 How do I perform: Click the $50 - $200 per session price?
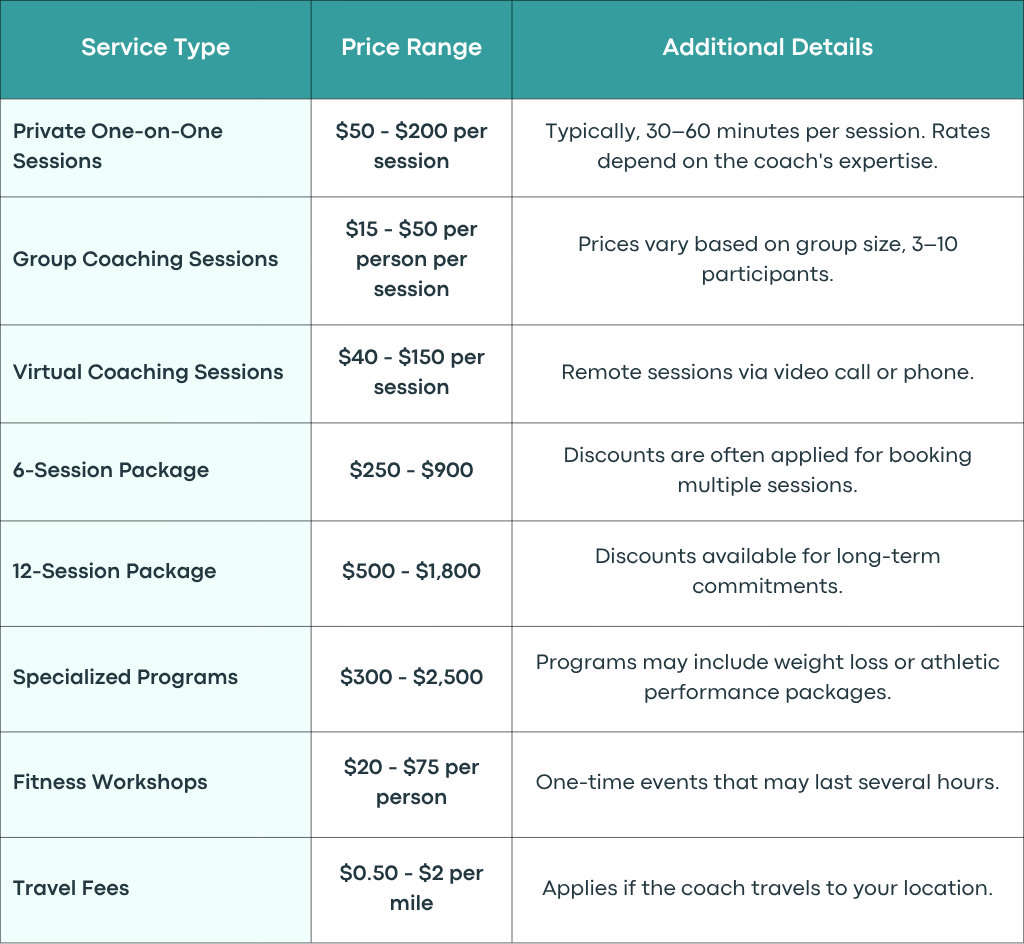tap(411, 146)
